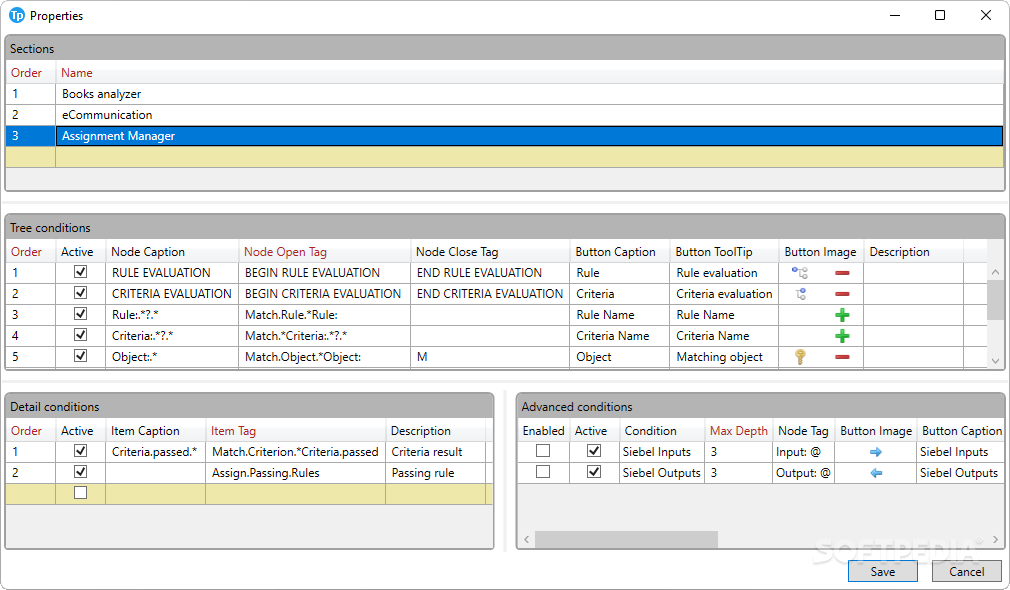
Task: Toggle Active checkbox for Siebel Outputs
Action: pos(594,472)
